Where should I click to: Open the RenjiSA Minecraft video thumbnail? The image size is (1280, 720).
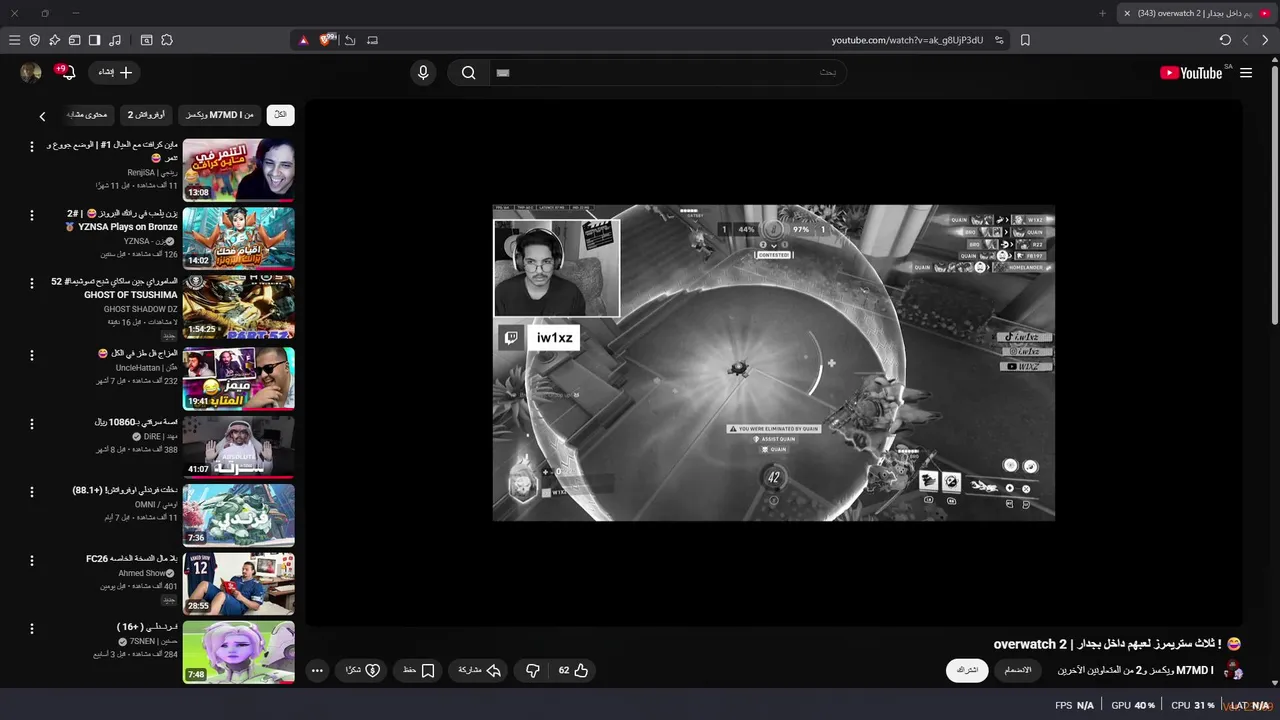coord(238,170)
